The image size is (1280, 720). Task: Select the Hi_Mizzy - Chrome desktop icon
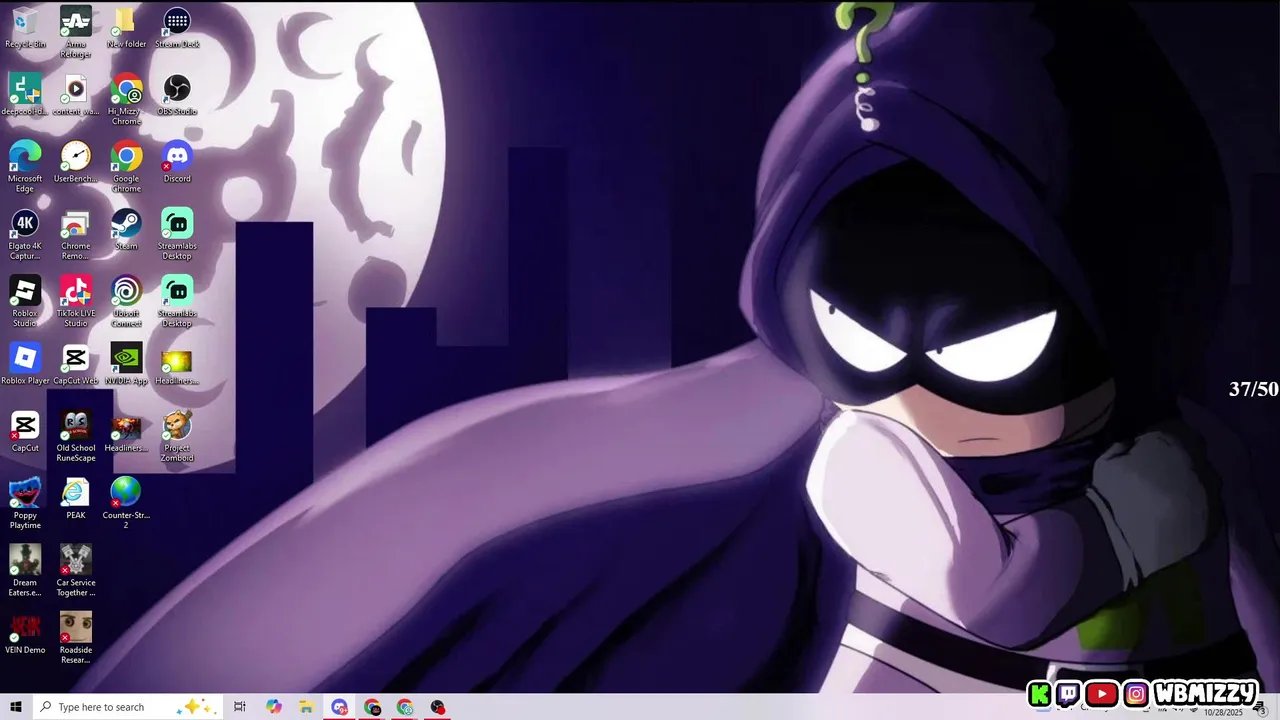click(126, 99)
